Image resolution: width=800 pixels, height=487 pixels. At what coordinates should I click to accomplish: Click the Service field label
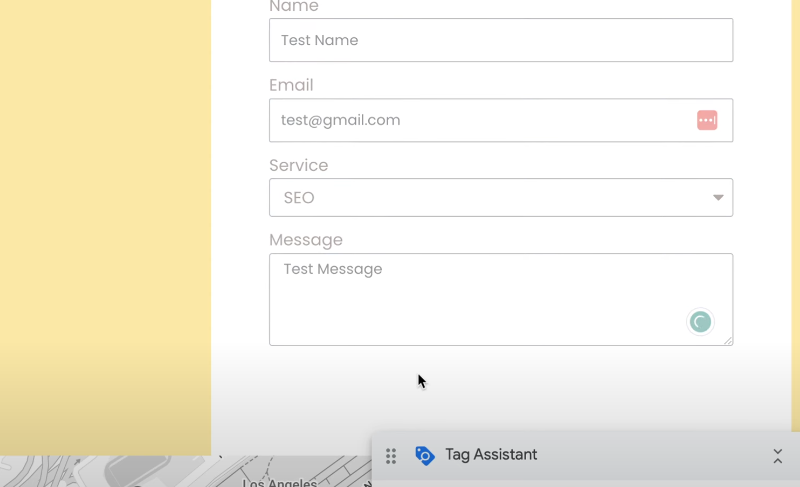(x=298, y=165)
